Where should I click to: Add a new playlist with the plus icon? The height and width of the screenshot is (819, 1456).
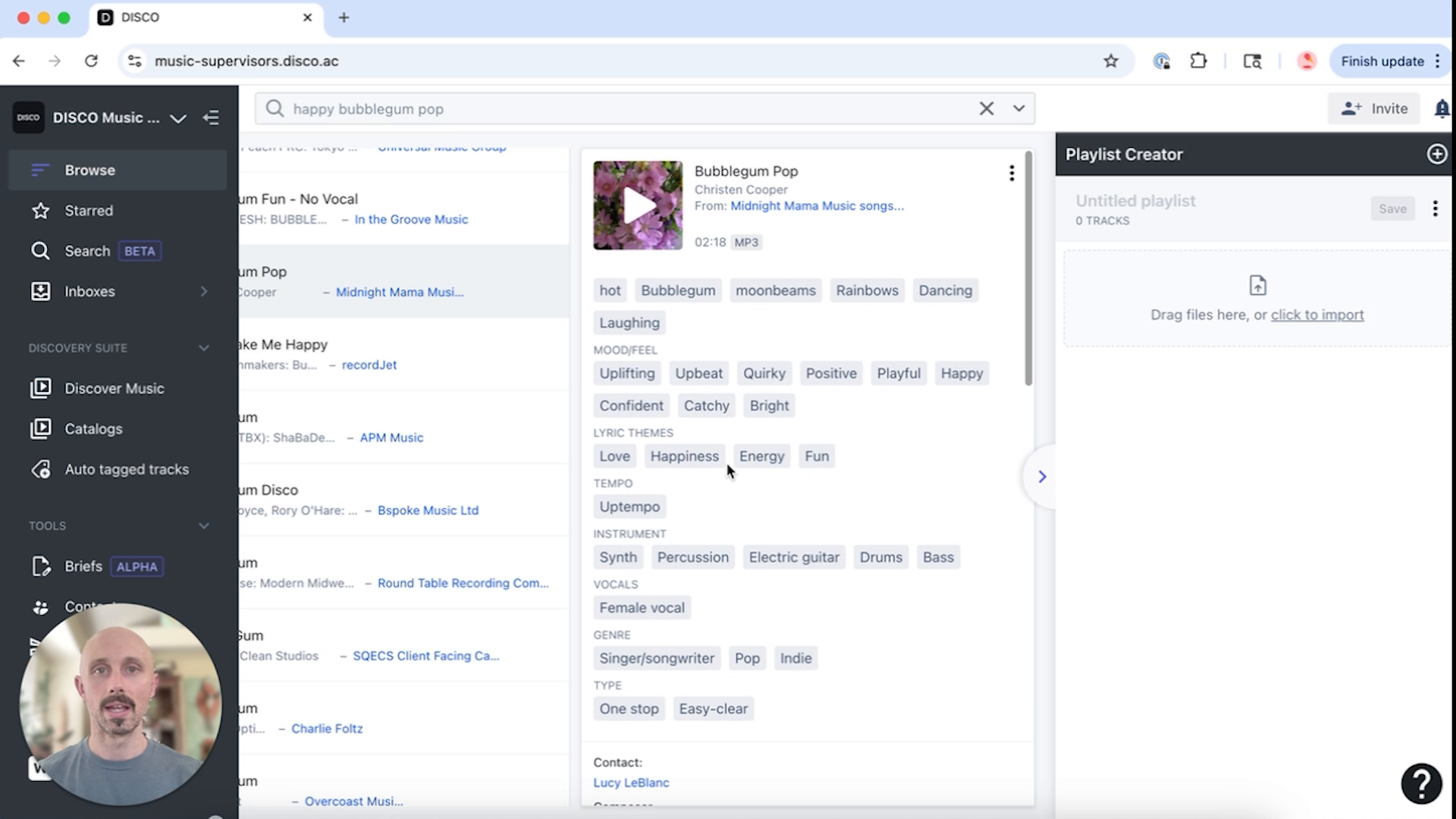point(1437,154)
